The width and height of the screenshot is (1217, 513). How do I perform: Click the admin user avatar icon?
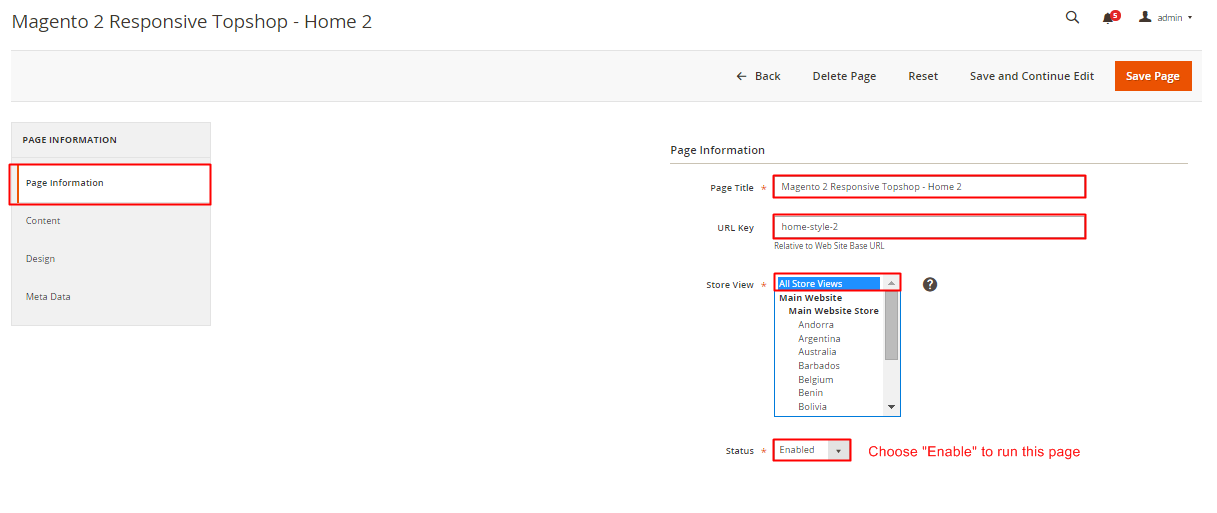1145,17
